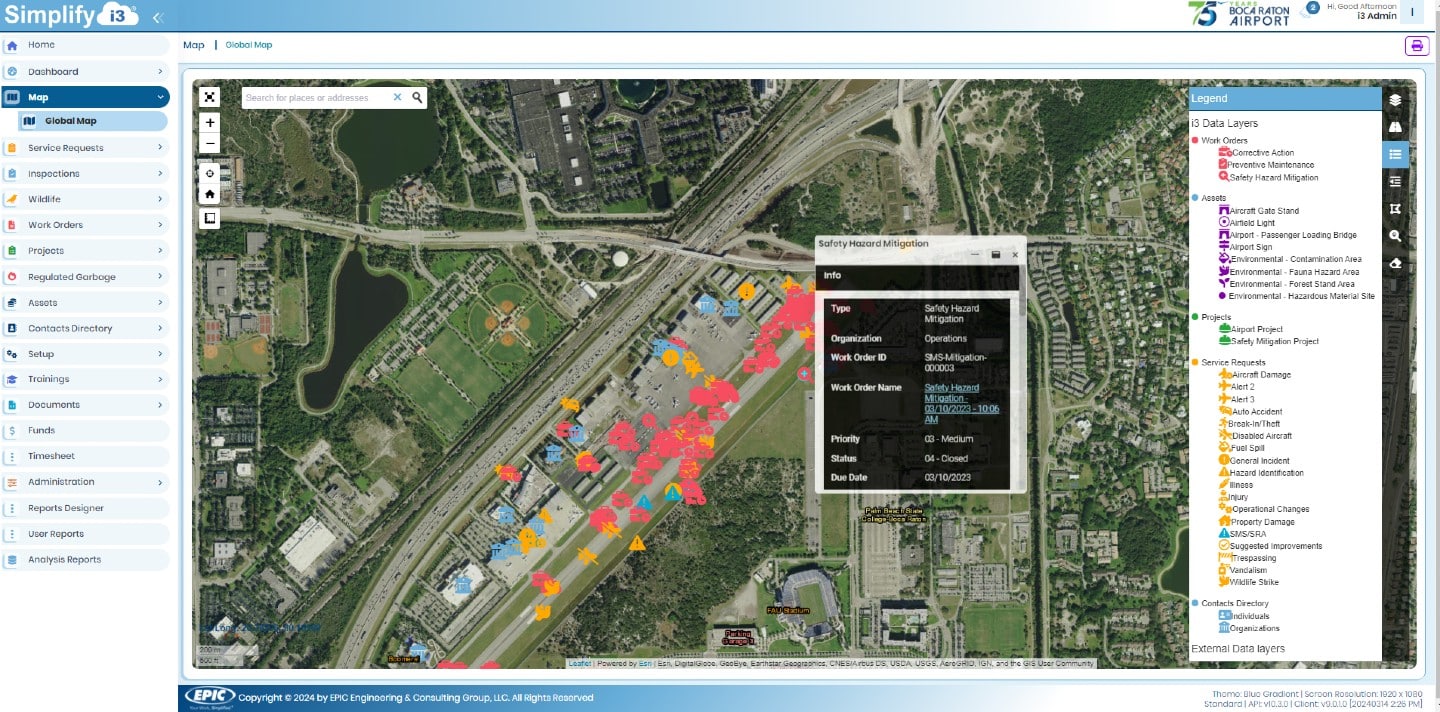
Task: Click the locate-me crosshair map icon
Action: click(x=209, y=173)
